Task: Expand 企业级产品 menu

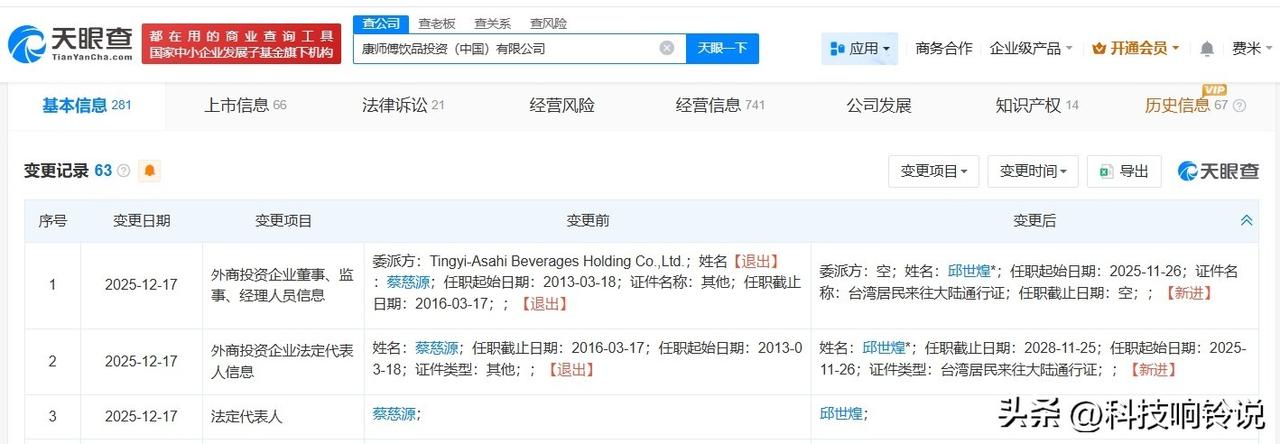Action: [1031, 48]
